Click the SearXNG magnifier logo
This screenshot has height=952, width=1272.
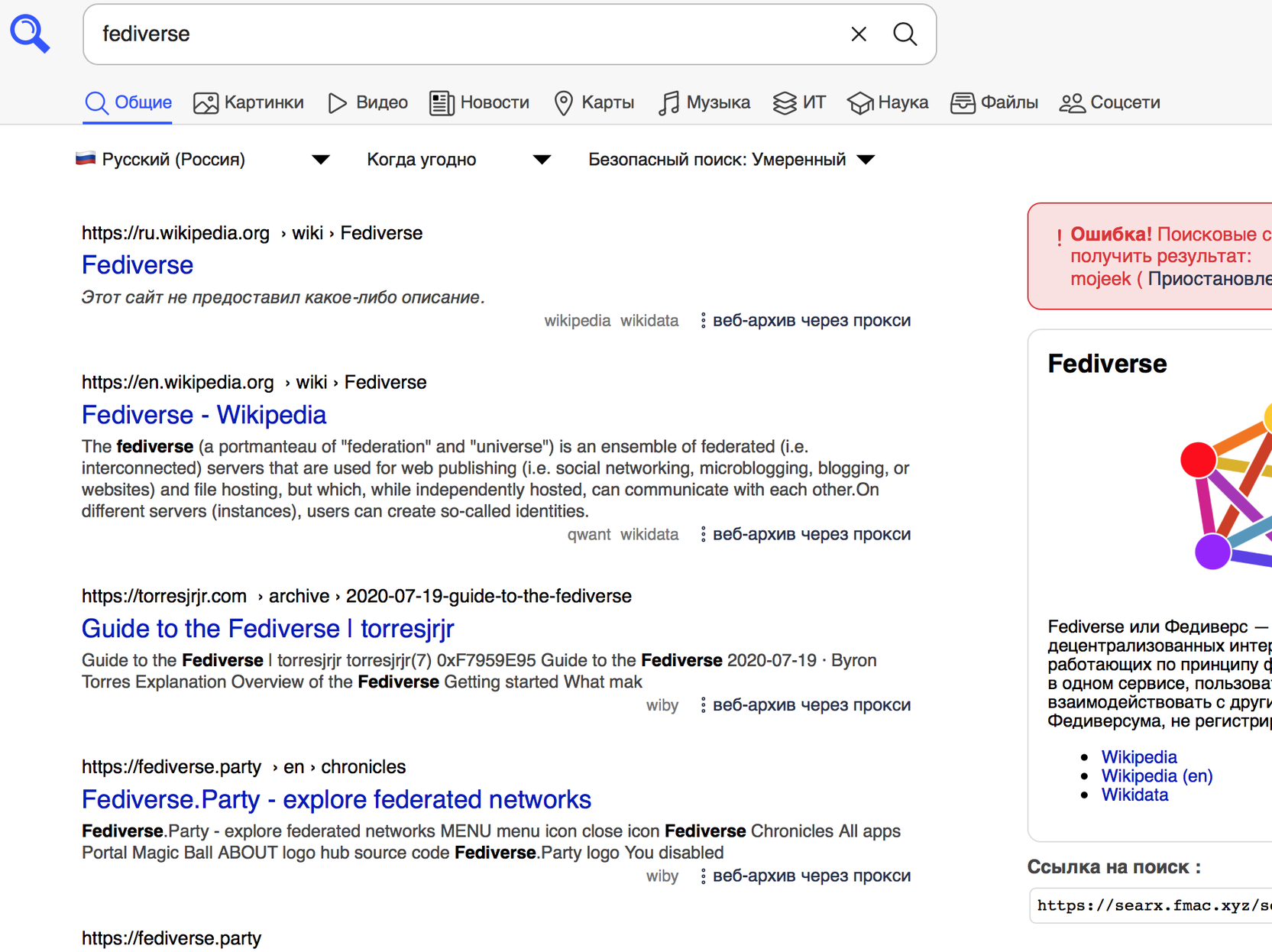30,34
